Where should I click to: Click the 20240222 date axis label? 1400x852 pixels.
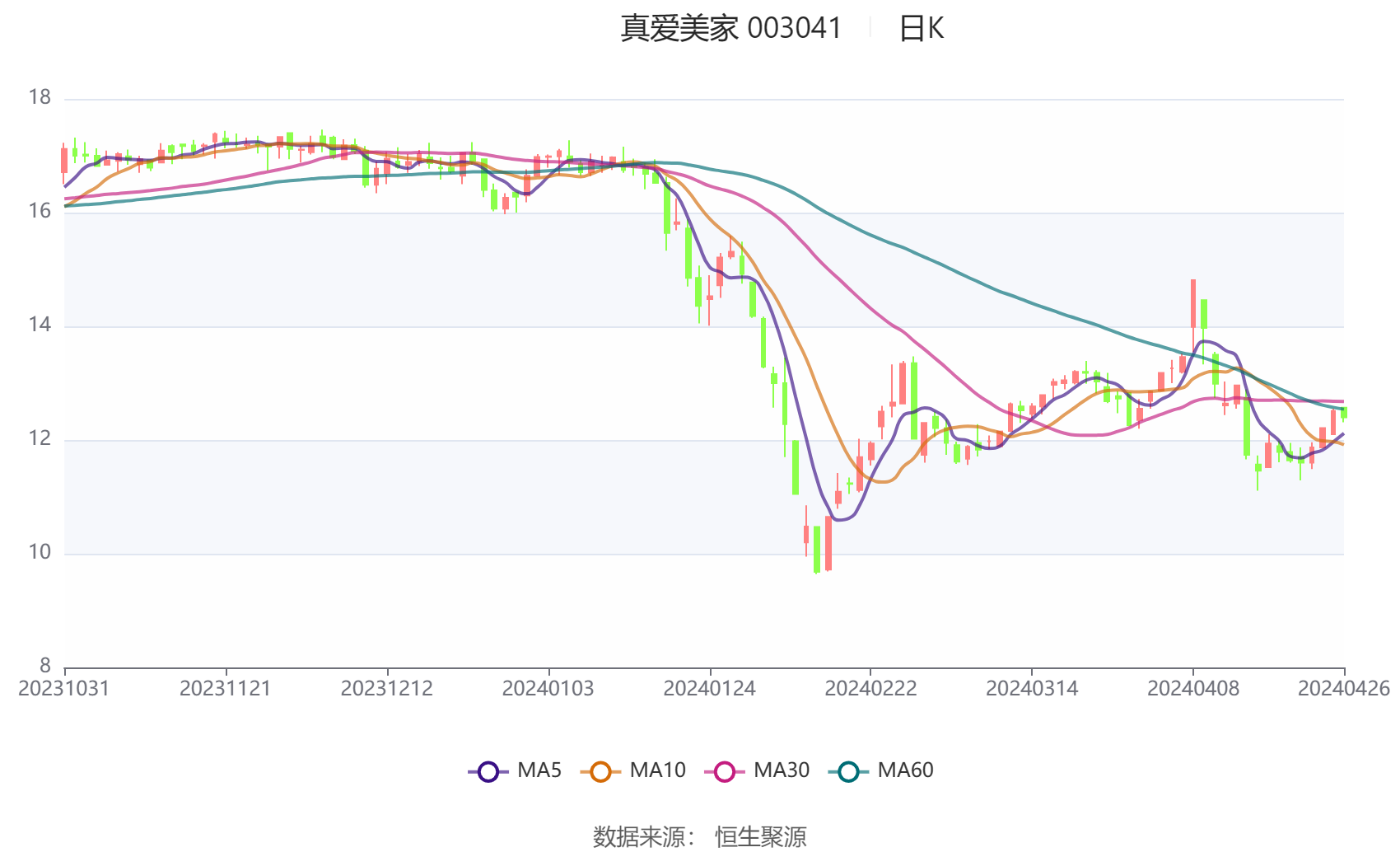click(871, 689)
